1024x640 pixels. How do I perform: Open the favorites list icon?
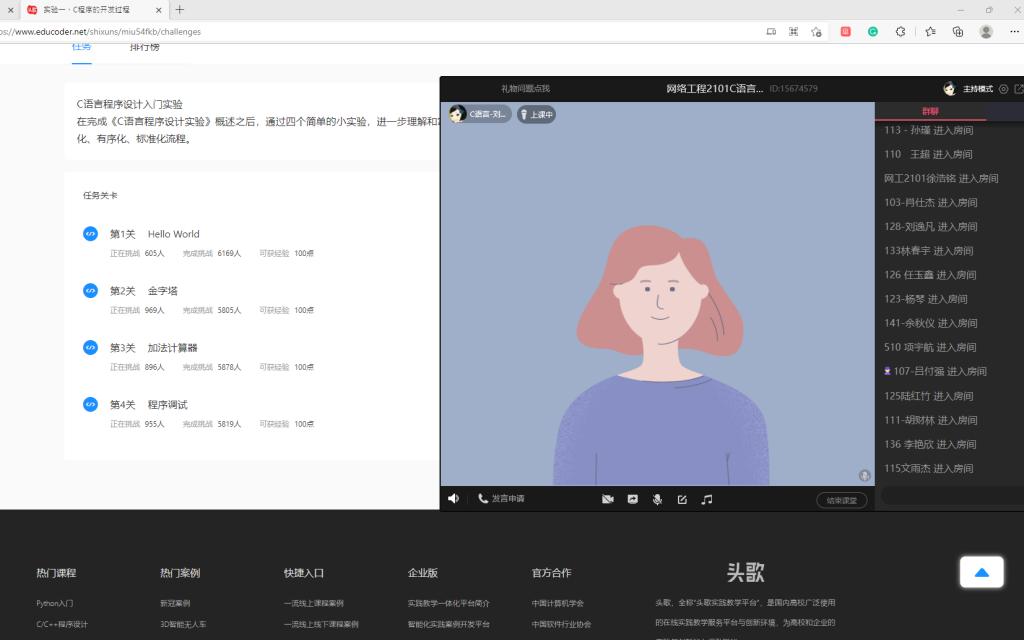(x=930, y=31)
